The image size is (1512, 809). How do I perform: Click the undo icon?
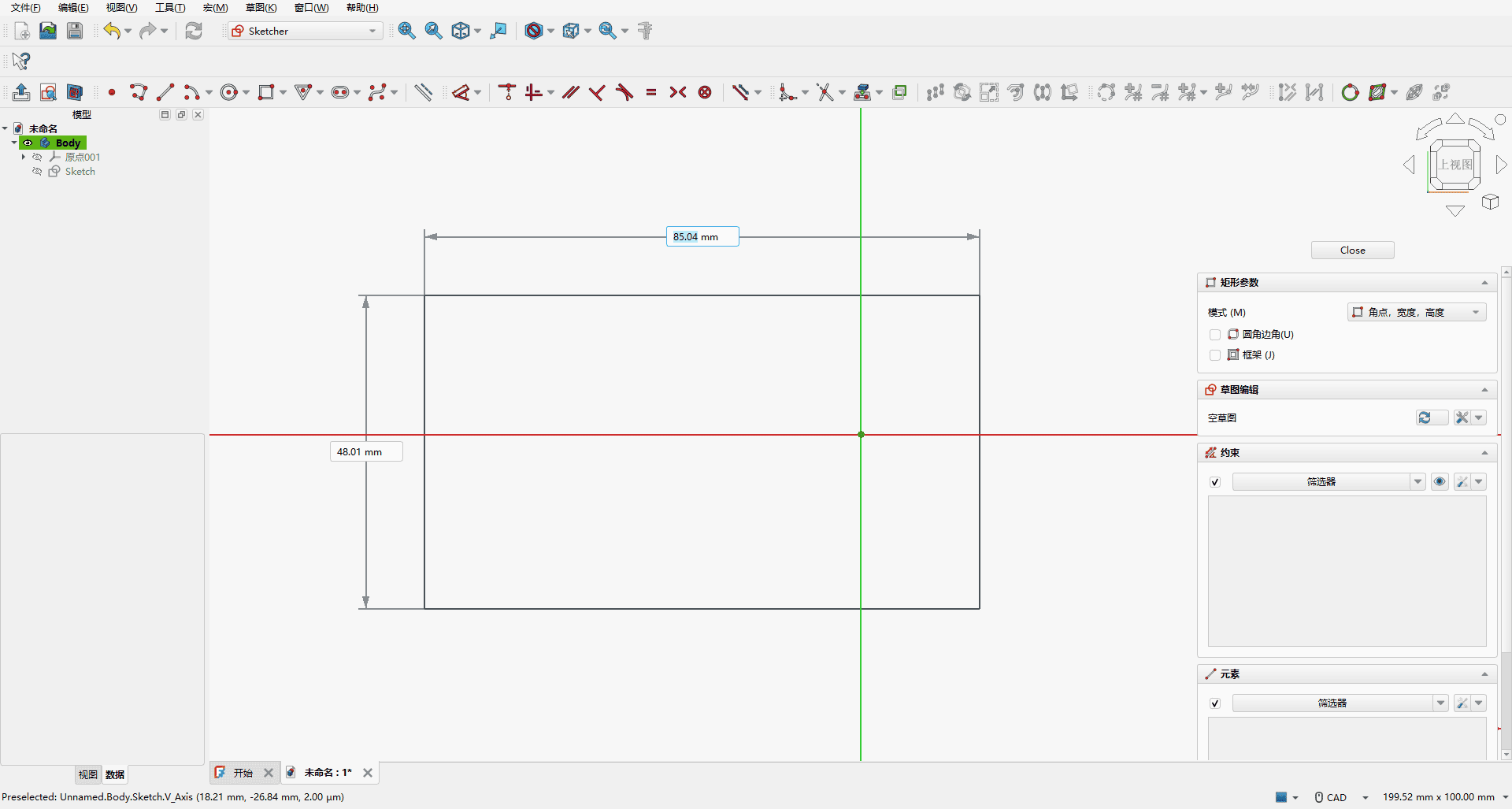click(x=112, y=31)
